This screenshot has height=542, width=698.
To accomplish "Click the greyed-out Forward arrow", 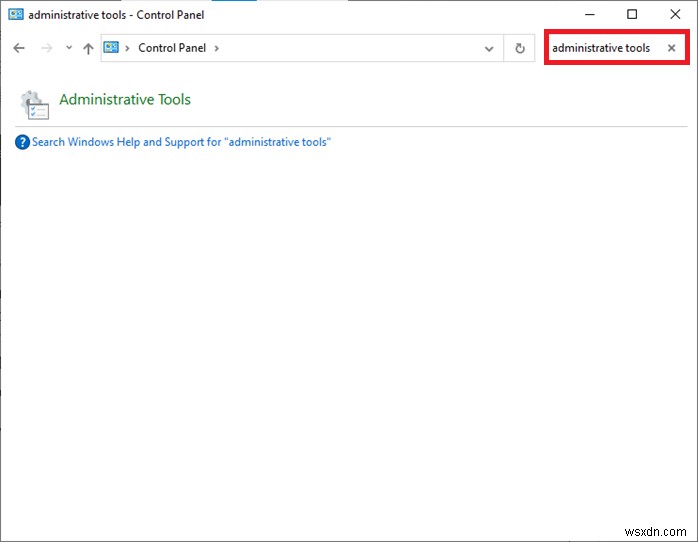I will [46, 48].
